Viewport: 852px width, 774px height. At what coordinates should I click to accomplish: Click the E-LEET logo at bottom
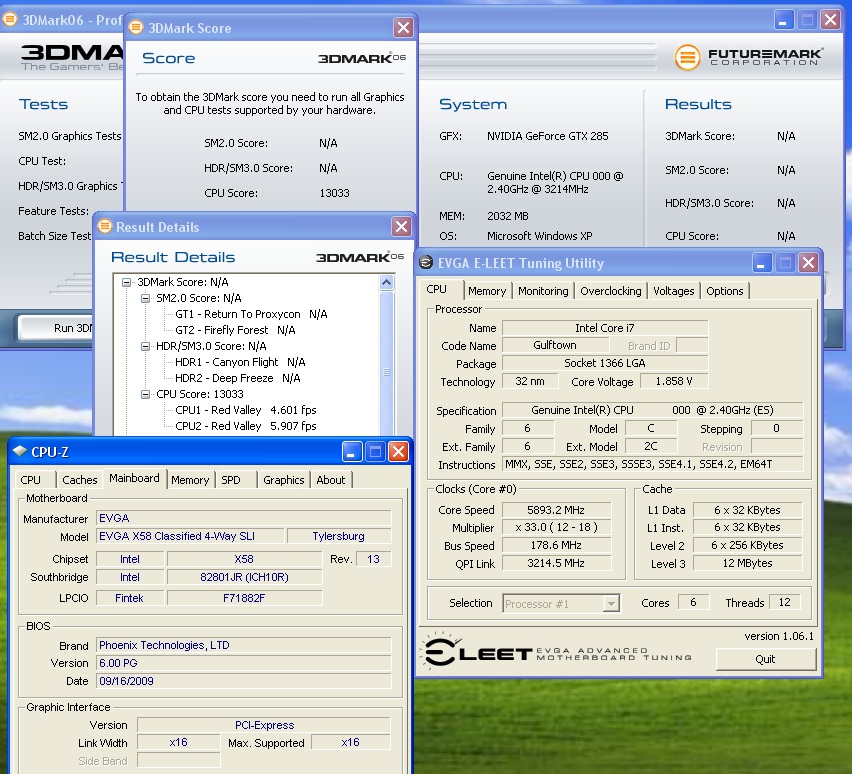click(x=558, y=652)
